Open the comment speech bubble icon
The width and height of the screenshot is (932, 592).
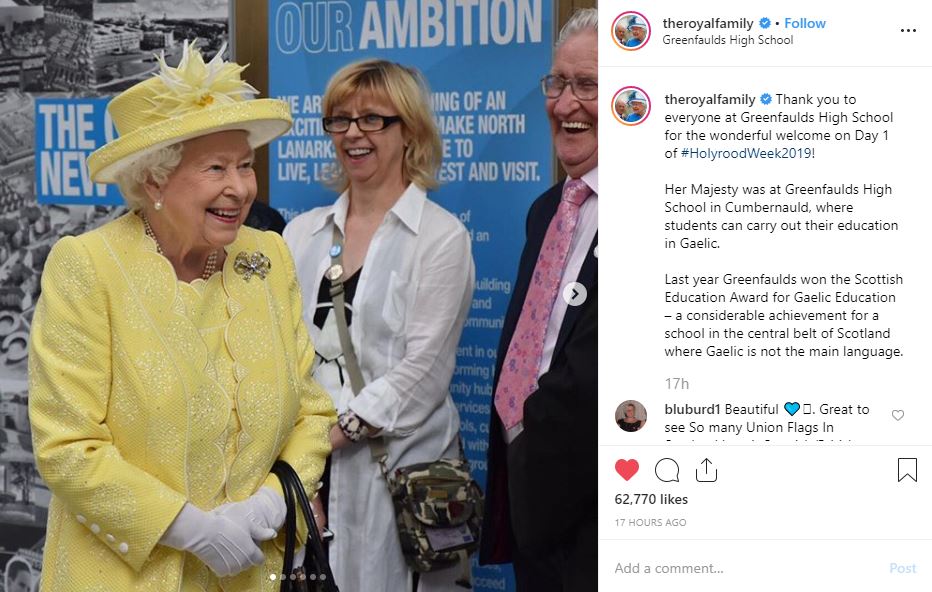667,470
